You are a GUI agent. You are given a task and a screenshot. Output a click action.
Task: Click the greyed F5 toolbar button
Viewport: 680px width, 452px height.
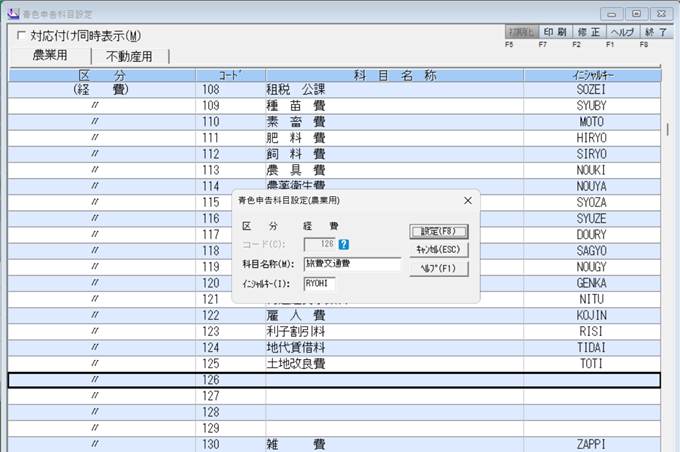pos(522,32)
